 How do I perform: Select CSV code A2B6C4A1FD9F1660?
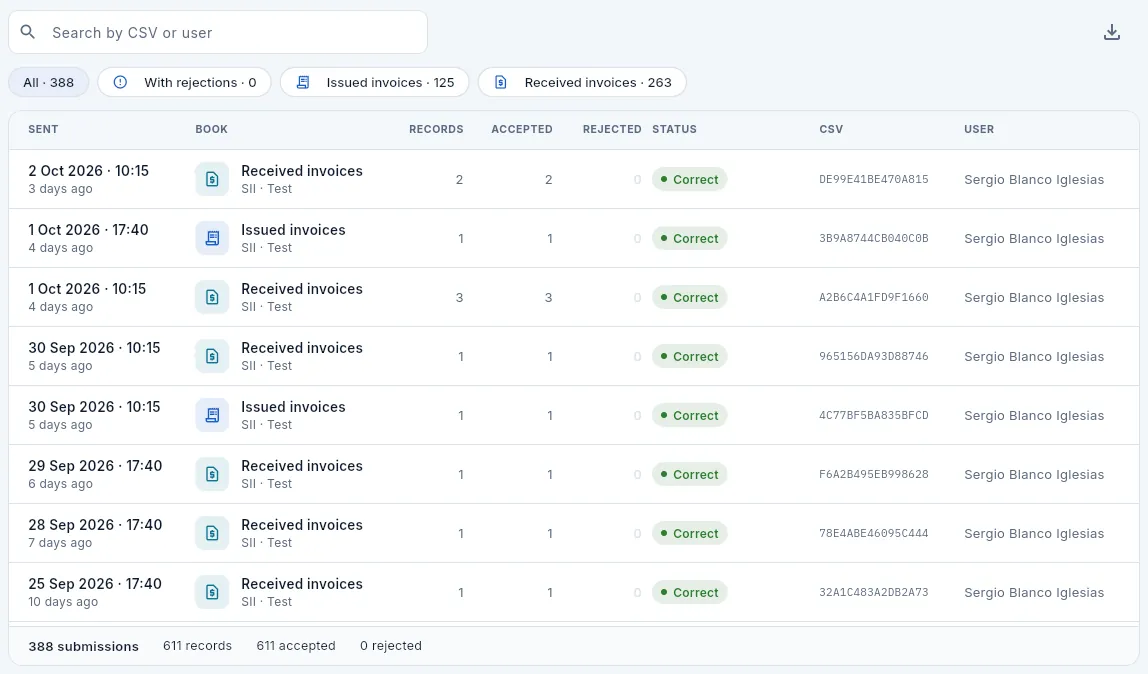(873, 297)
